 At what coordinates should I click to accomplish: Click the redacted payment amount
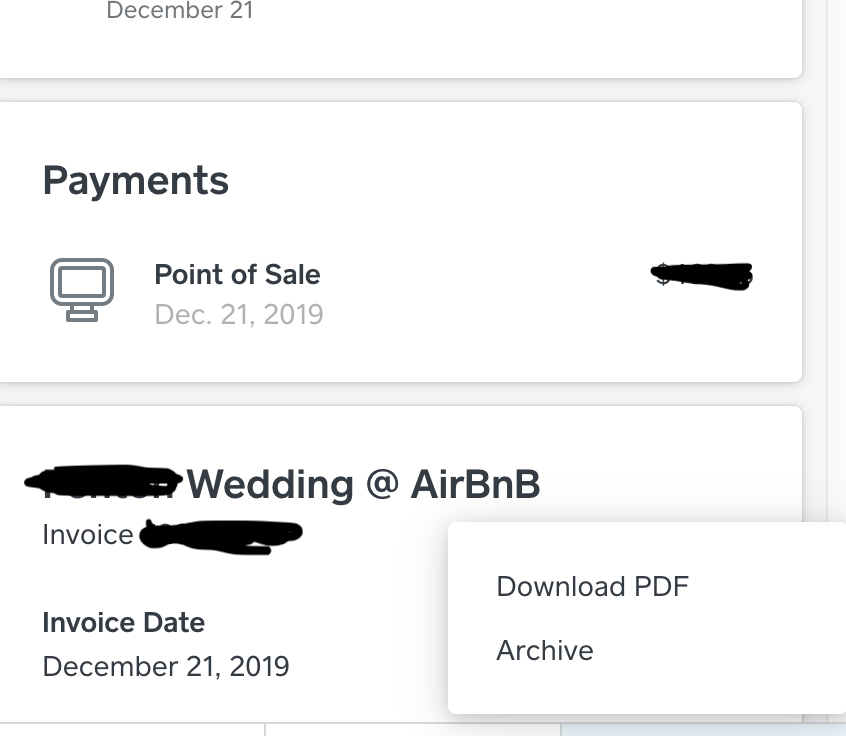pos(702,275)
